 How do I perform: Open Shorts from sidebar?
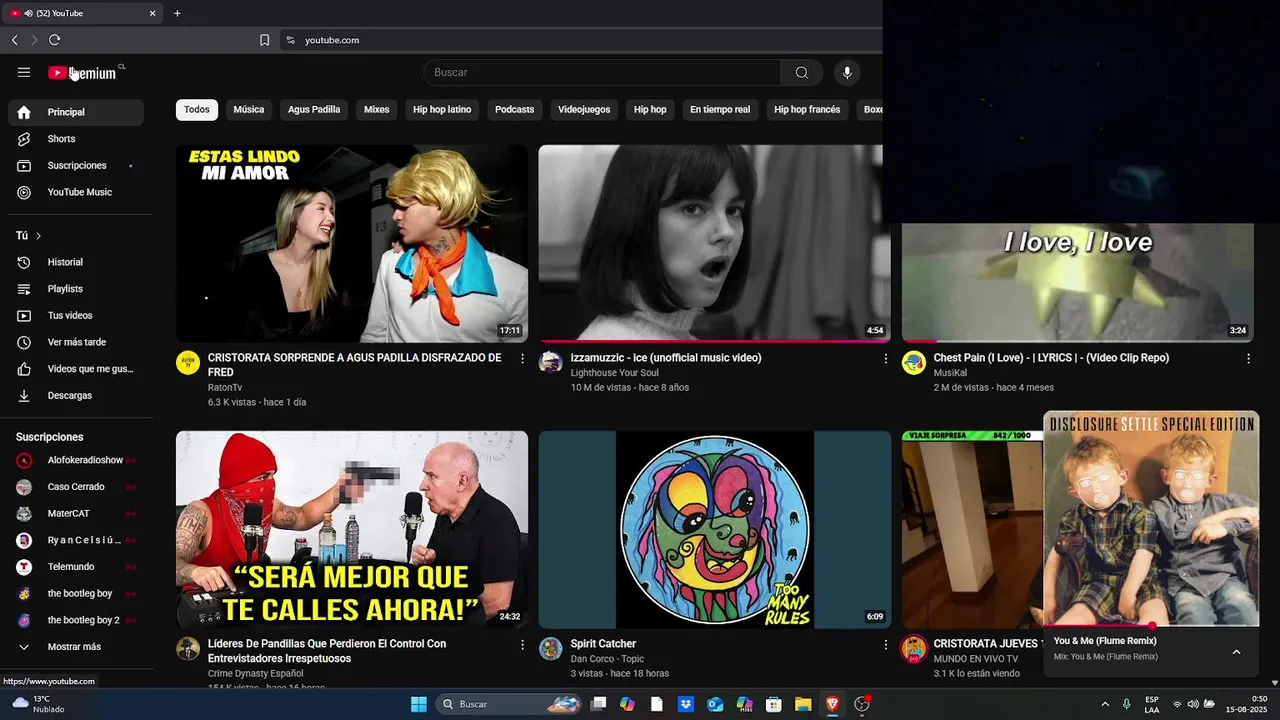point(76,139)
